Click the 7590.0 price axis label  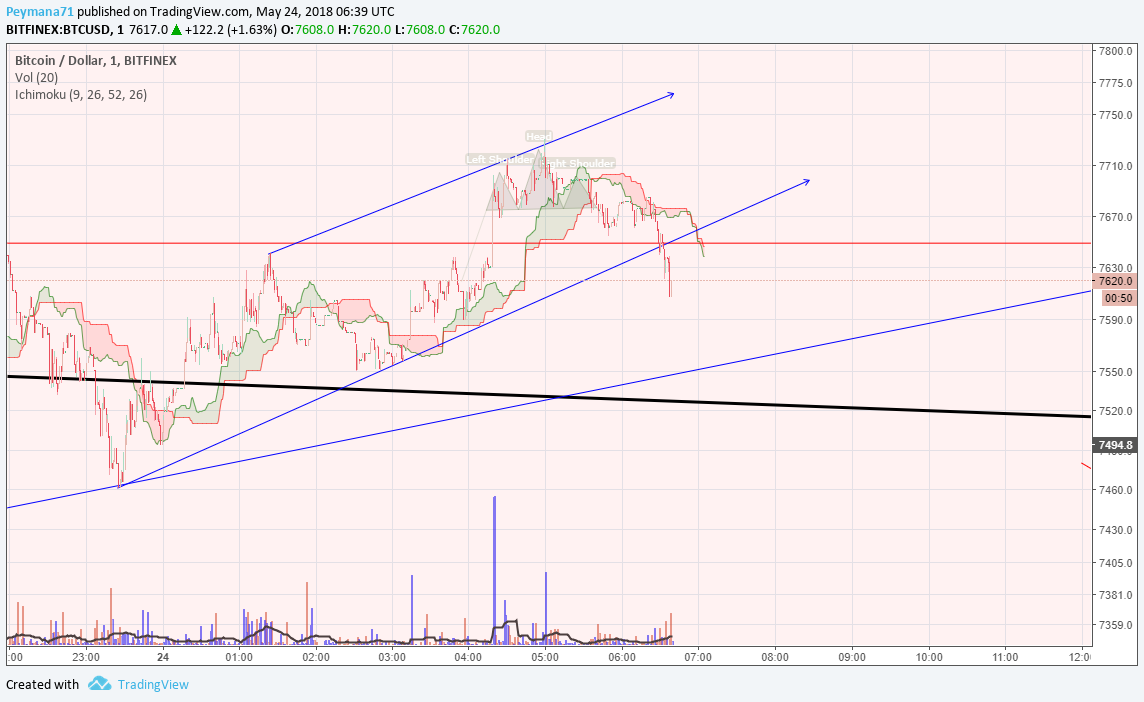click(1116, 320)
